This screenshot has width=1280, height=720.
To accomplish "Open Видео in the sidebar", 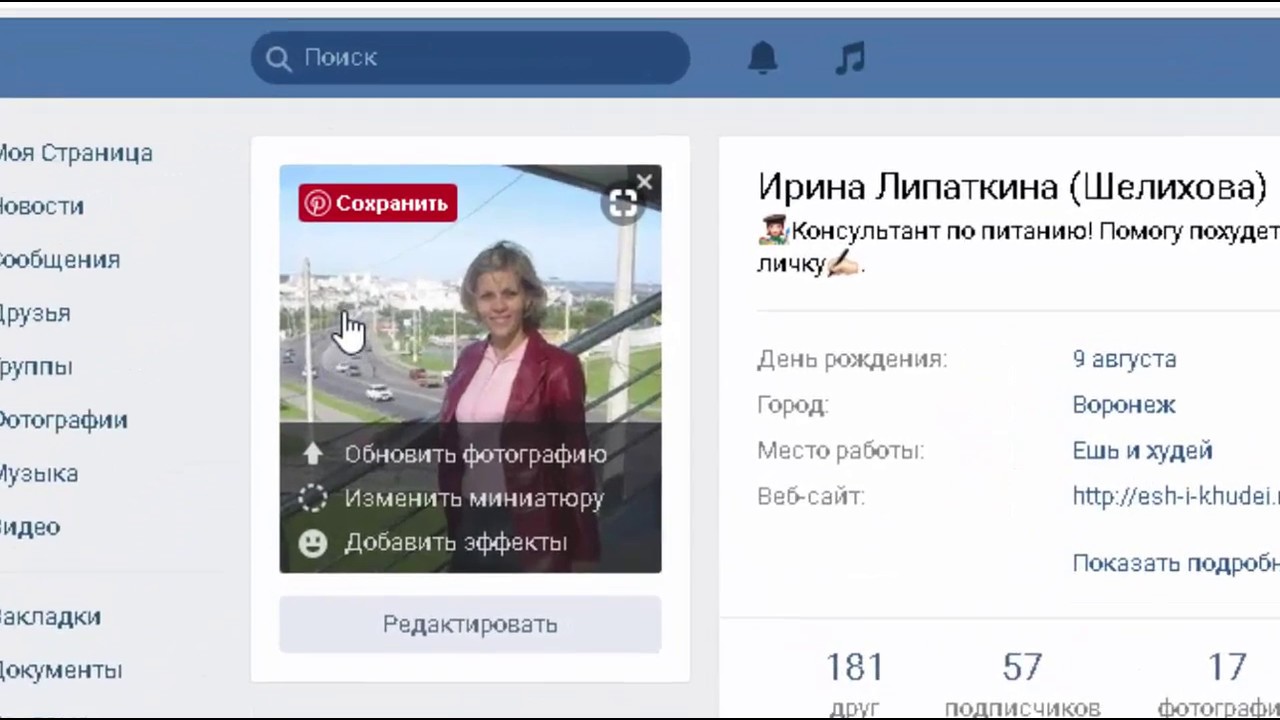I will tap(30, 527).
